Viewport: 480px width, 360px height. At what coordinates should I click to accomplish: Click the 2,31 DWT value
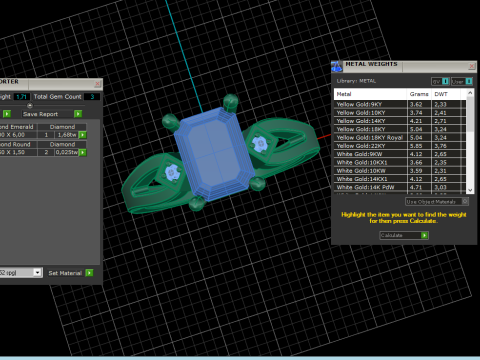[440, 171]
